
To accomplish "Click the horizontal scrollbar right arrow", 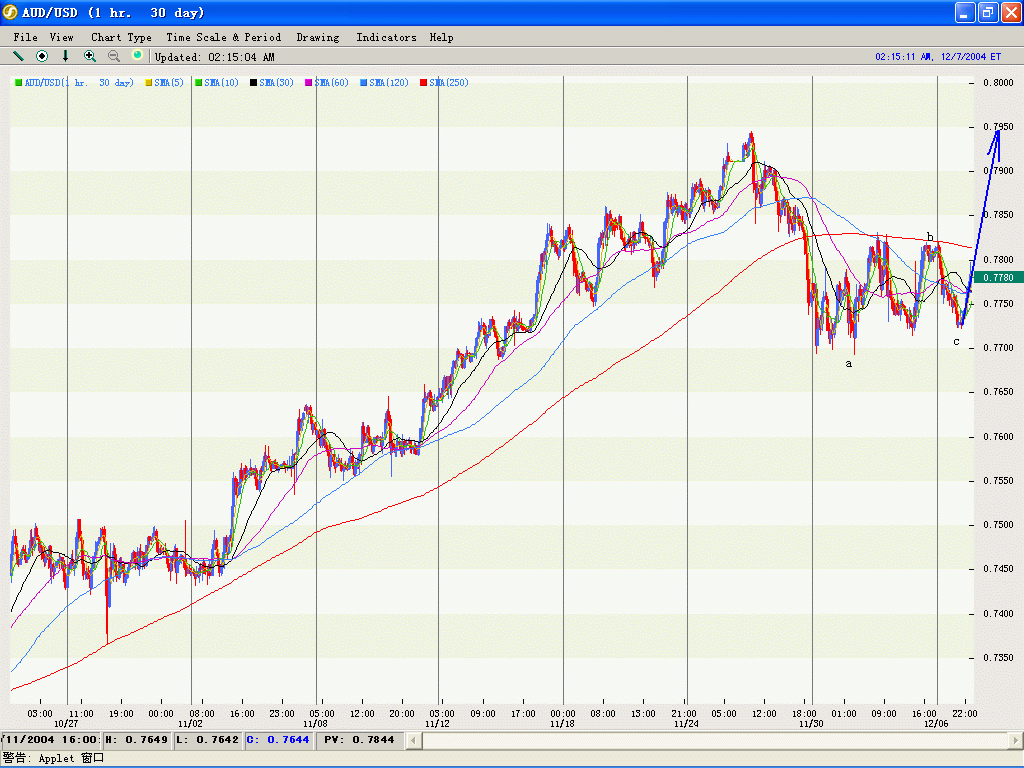I will pyautogui.click(x=1014, y=740).
